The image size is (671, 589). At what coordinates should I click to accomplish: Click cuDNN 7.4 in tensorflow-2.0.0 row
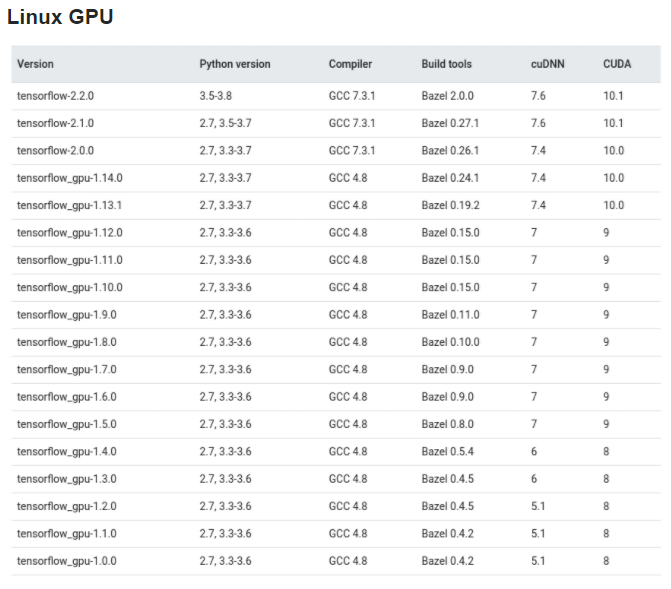pos(538,151)
